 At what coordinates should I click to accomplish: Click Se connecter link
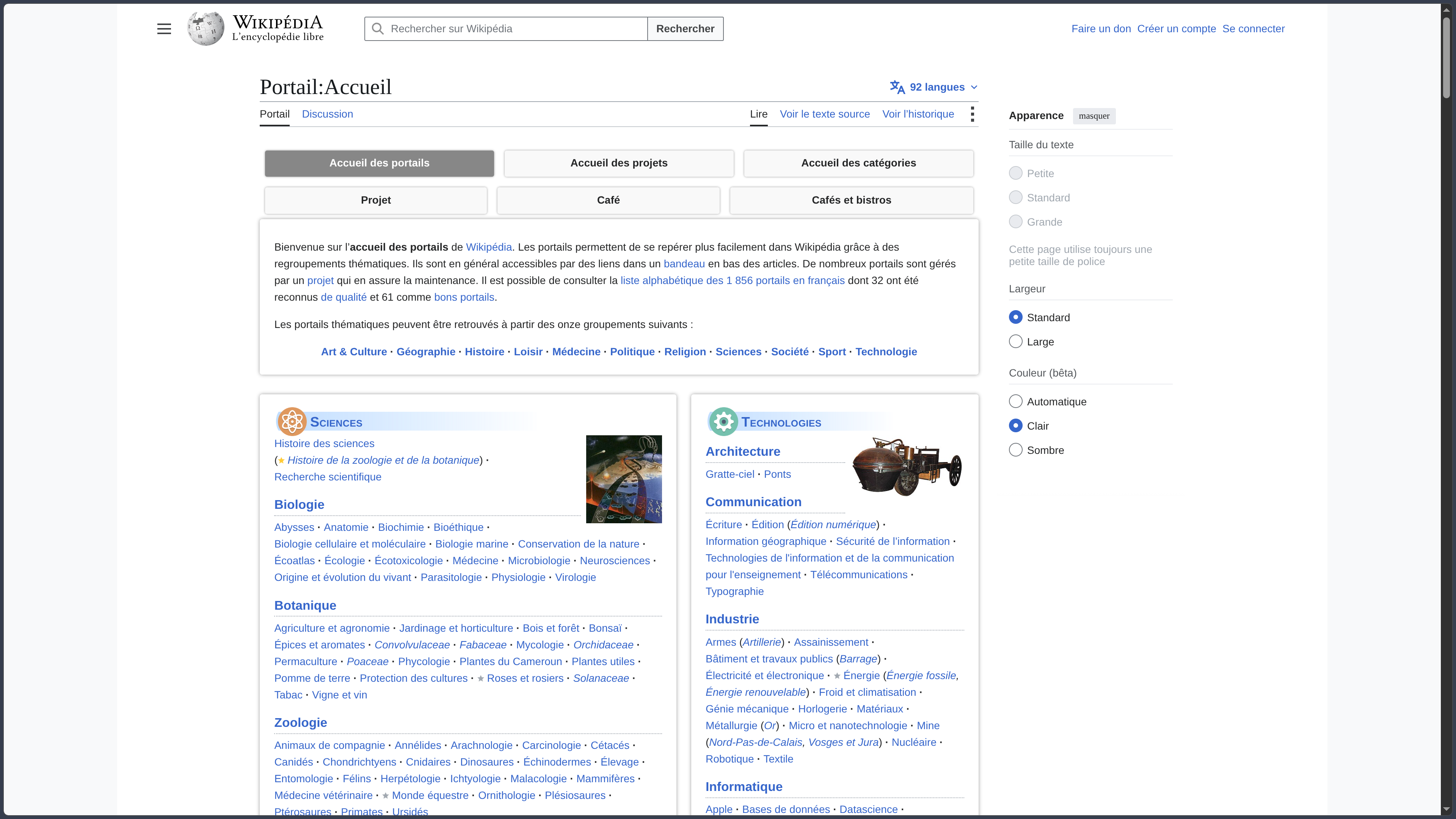1253,29
